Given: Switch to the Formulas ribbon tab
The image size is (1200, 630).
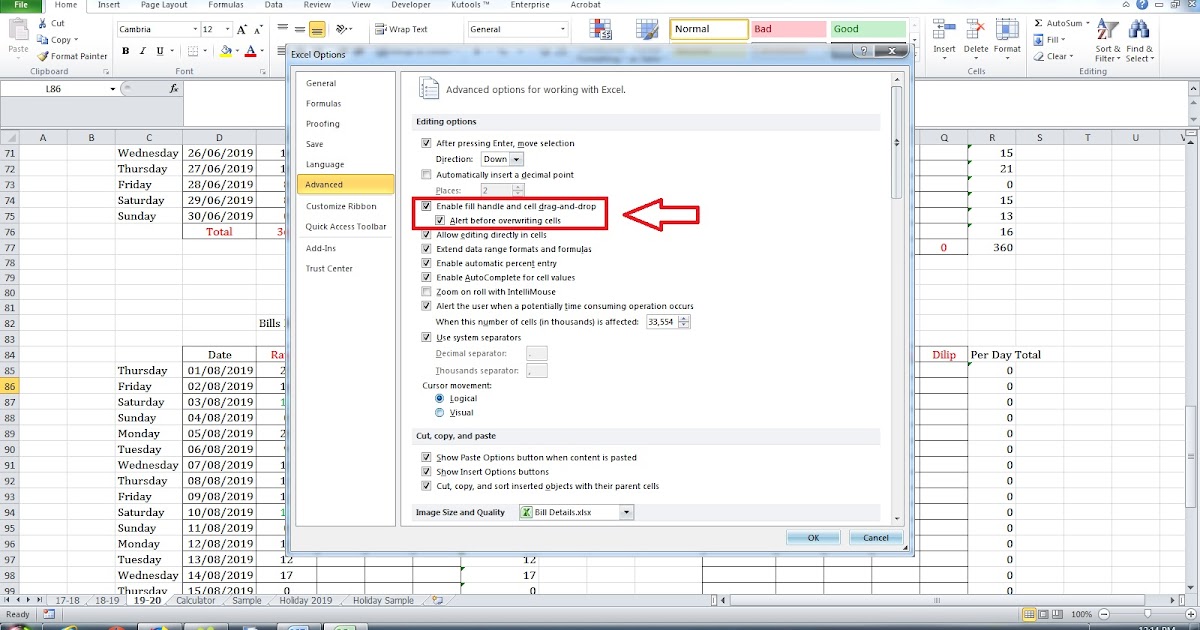Looking at the screenshot, I should click(x=225, y=5).
